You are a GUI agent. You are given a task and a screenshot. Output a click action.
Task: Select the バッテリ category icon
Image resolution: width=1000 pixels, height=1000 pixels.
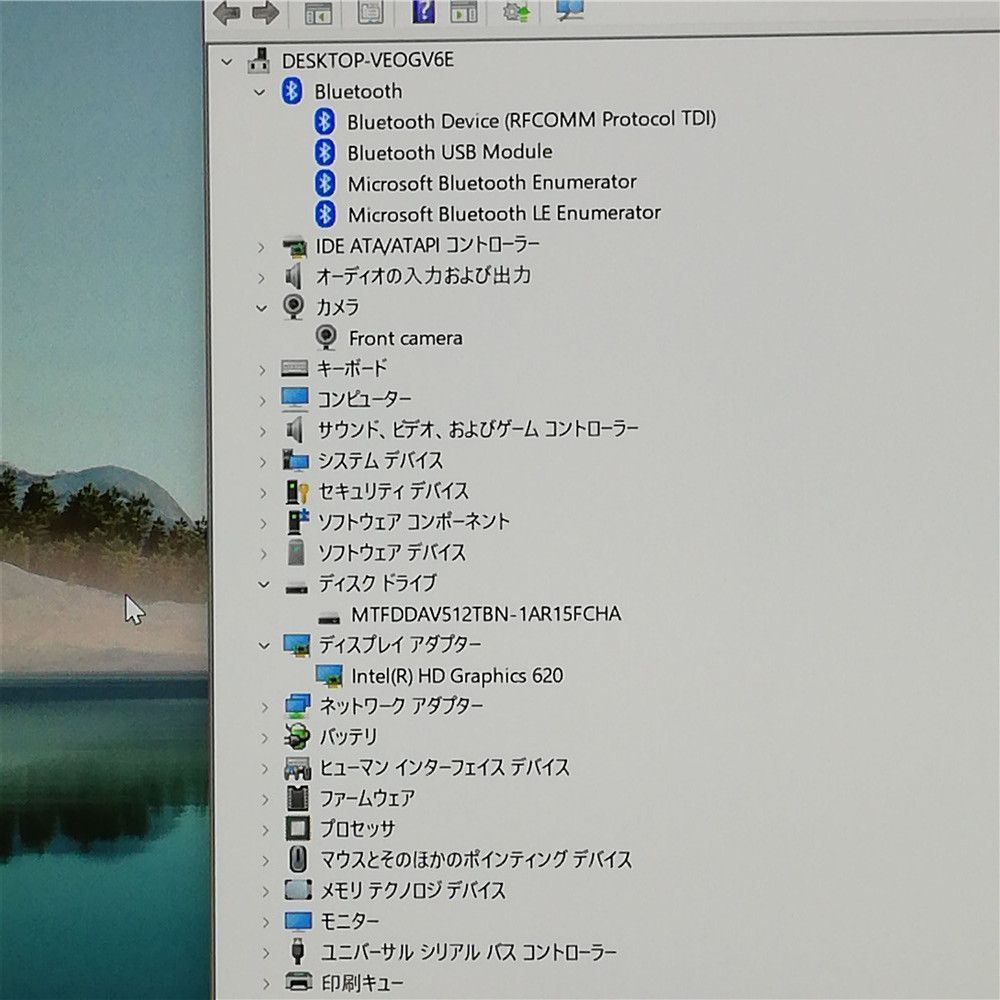297,738
